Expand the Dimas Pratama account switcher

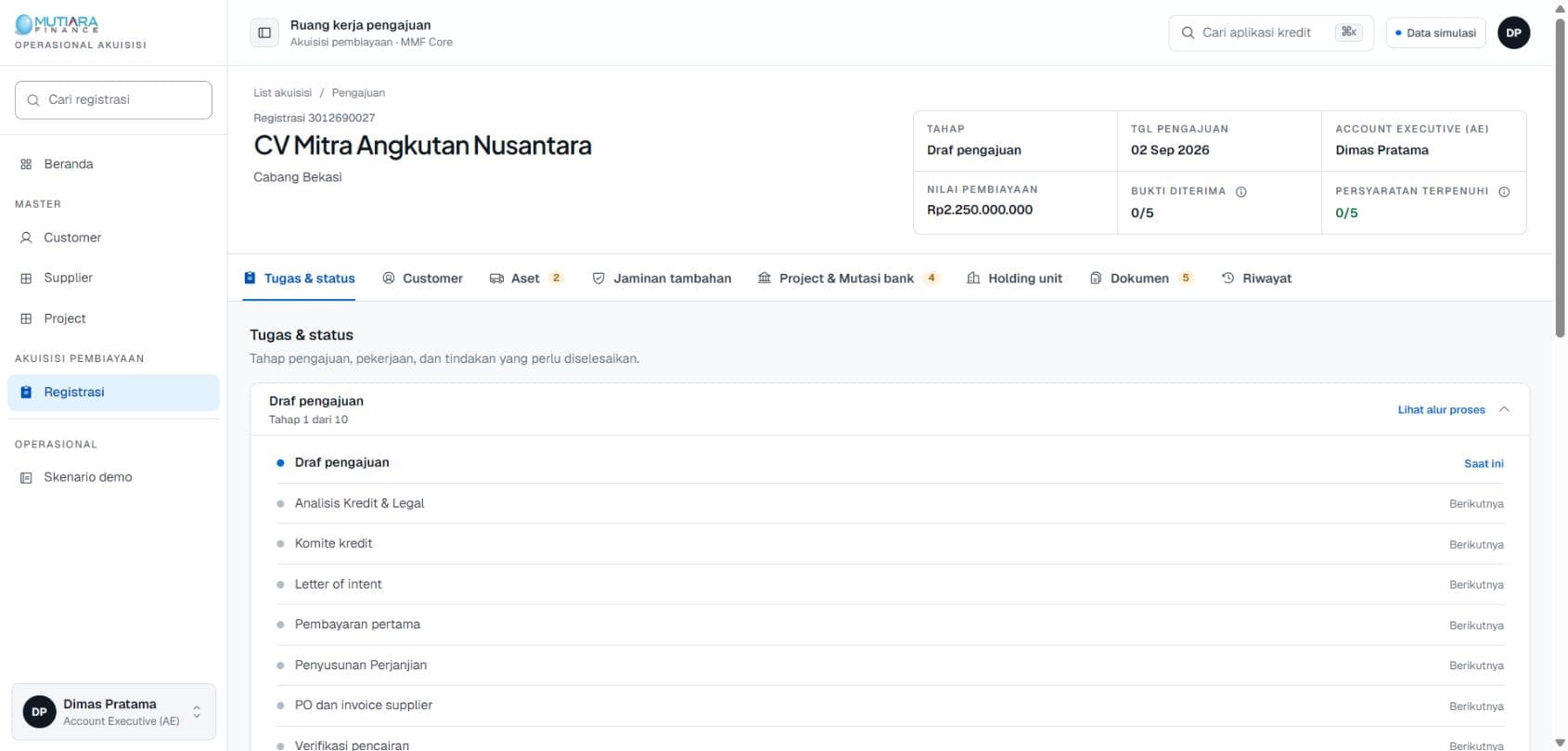point(113,712)
